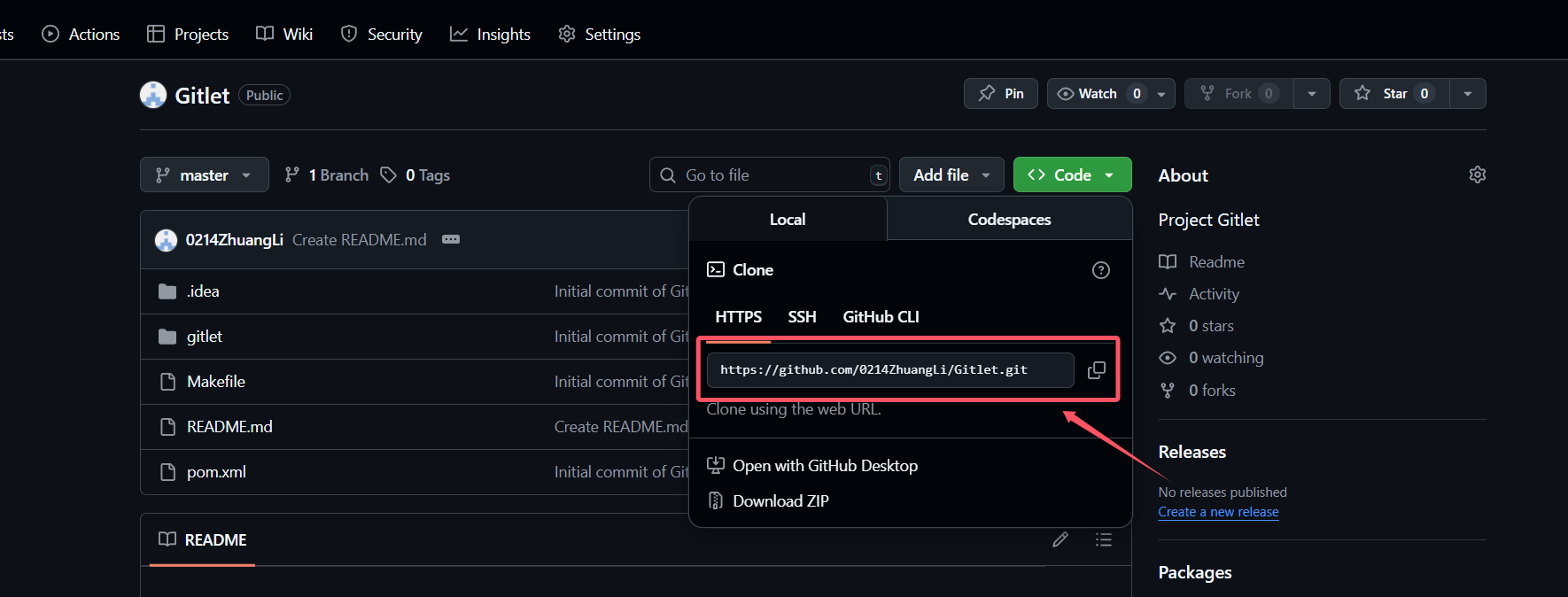The height and width of the screenshot is (597, 1568).
Task: Click the Fork button
Action: [x=1239, y=94]
